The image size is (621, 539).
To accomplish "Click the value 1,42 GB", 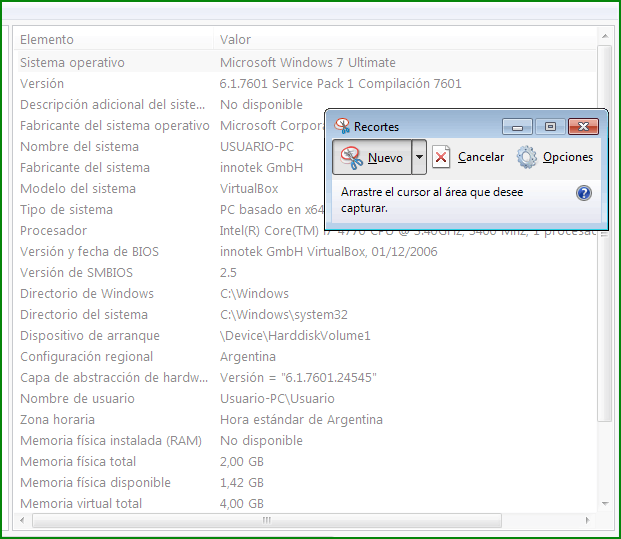I will coord(242,482).
